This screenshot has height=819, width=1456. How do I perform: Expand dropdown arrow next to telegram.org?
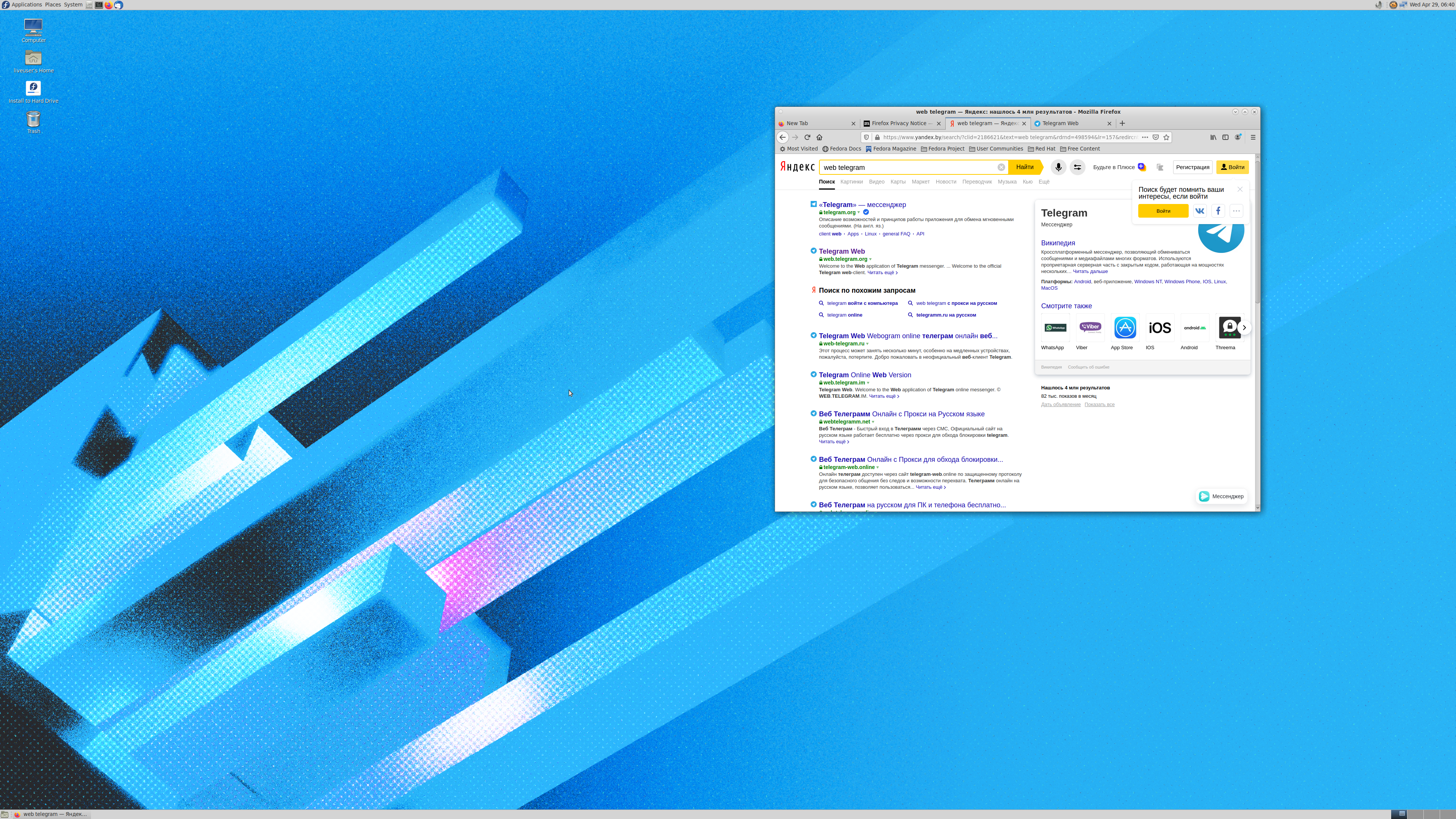[x=858, y=212]
